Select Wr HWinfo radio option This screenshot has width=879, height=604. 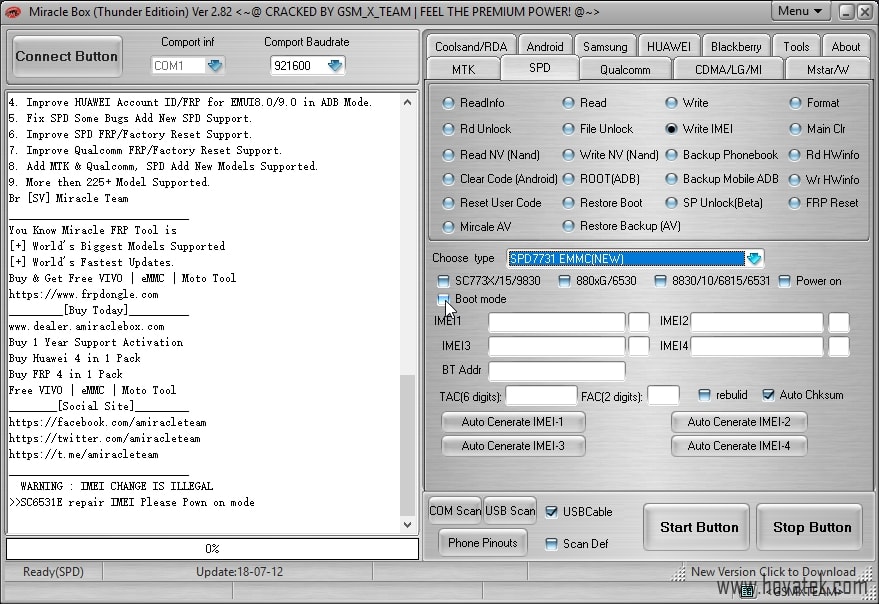794,180
